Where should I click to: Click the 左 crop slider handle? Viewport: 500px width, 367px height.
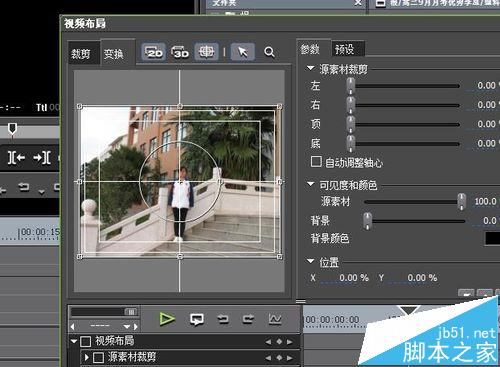click(351, 86)
